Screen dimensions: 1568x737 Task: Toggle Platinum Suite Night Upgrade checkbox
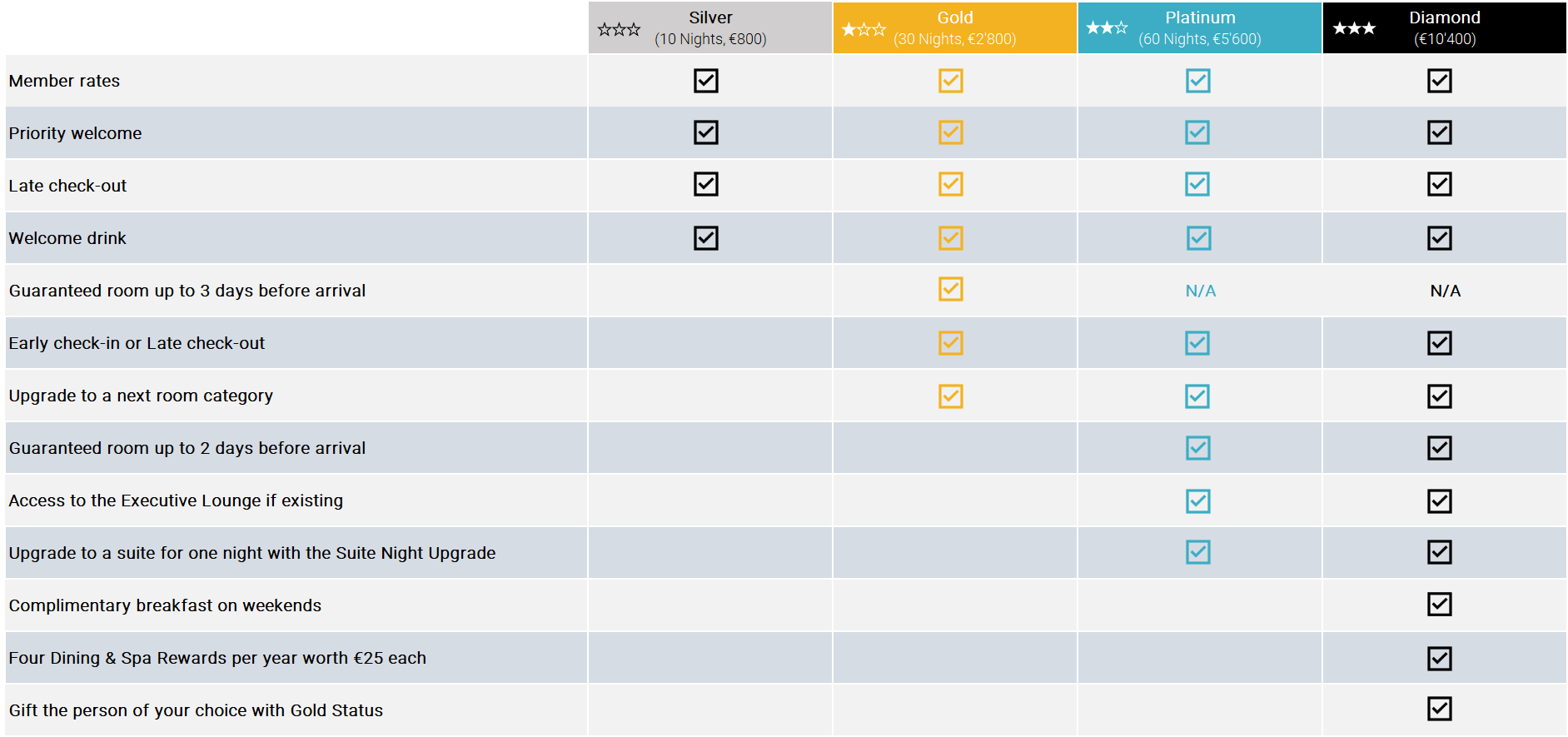pos(1198,552)
